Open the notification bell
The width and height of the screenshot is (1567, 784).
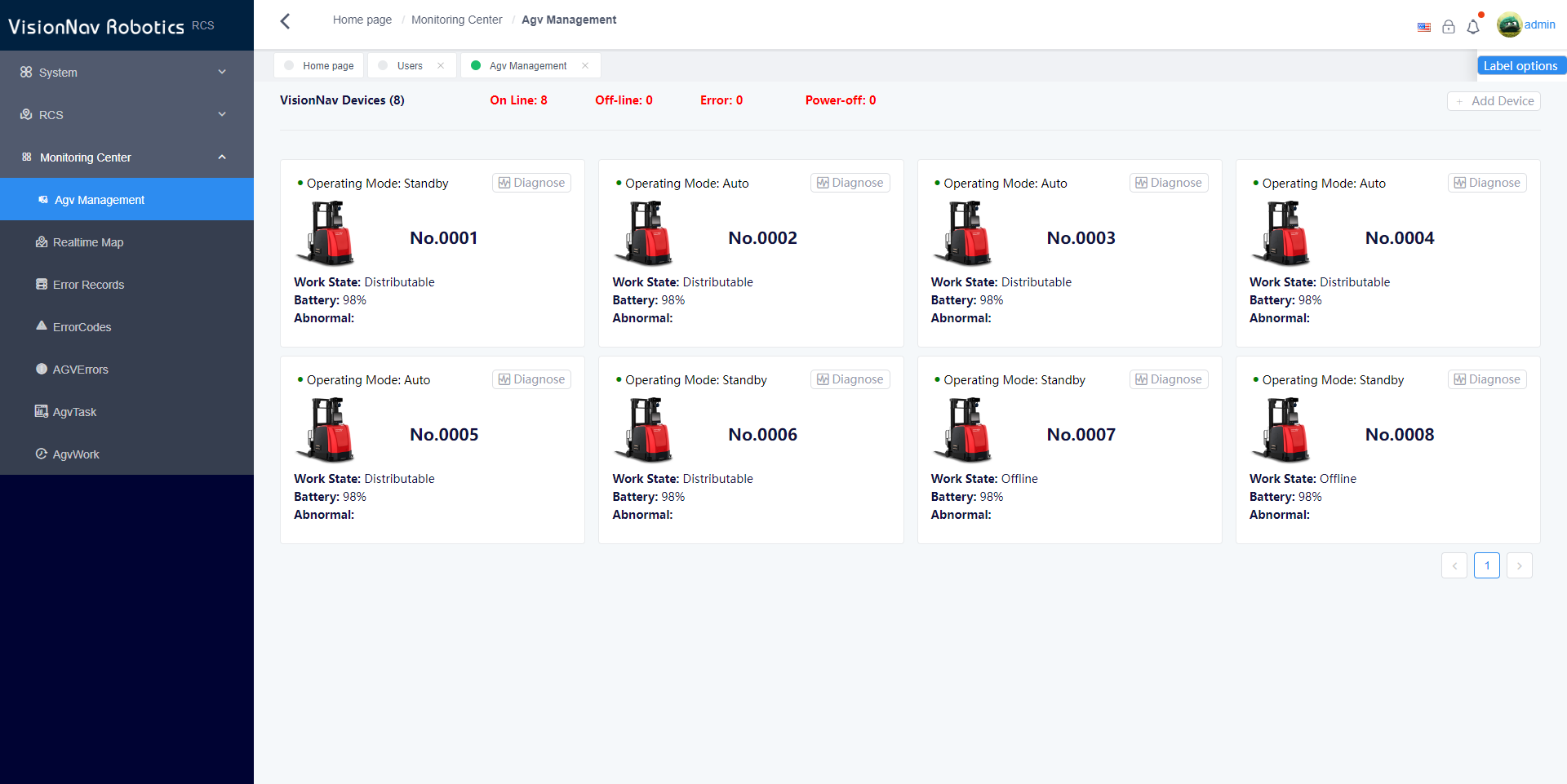click(x=1473, y=27)
